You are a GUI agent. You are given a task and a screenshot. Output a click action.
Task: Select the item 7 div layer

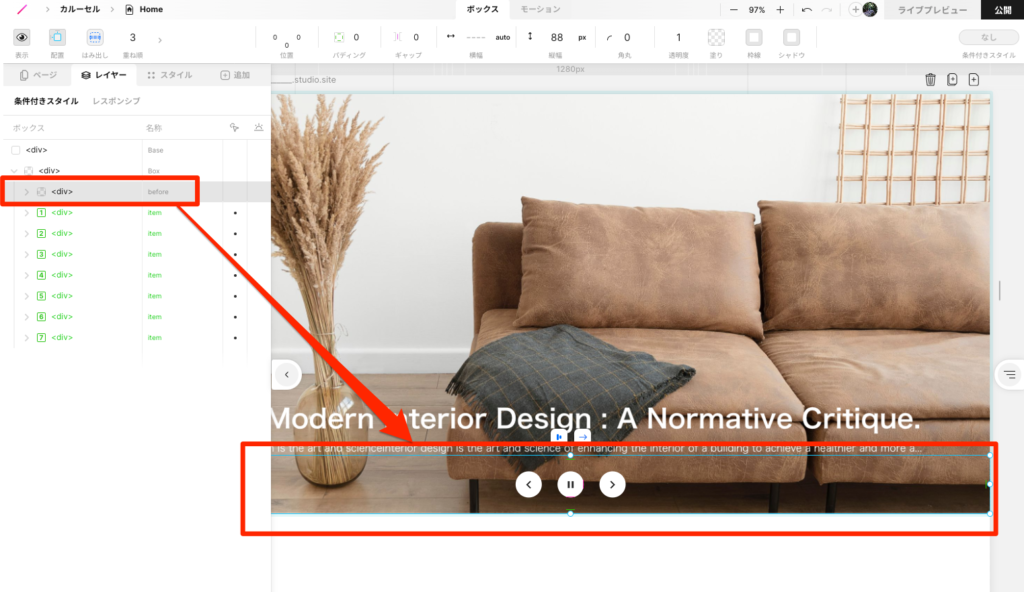[137, 338]
